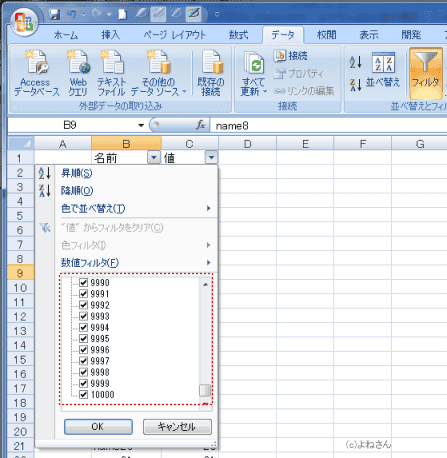This screenshot has width=447, height=458.
Task: Uncheck the 9990 filter value checkbox
Action: click(x=83, y=283)
